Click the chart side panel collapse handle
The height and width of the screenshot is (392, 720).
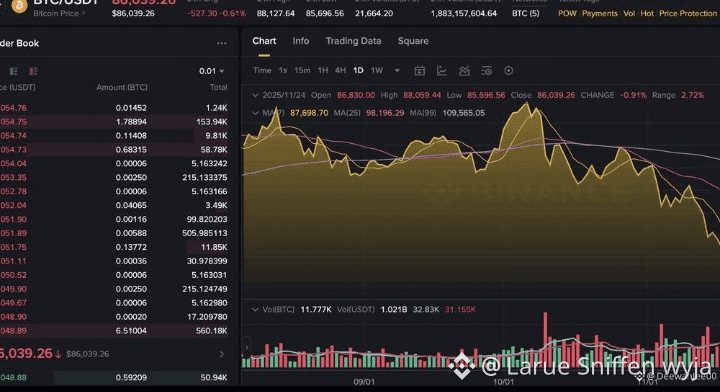click(246, 347)
